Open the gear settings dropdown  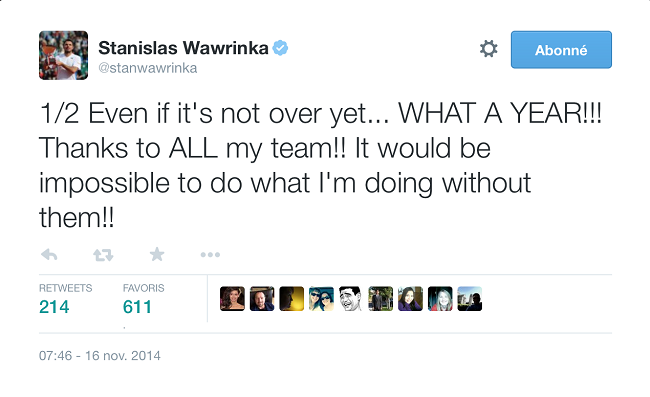[x=488, y=49]
